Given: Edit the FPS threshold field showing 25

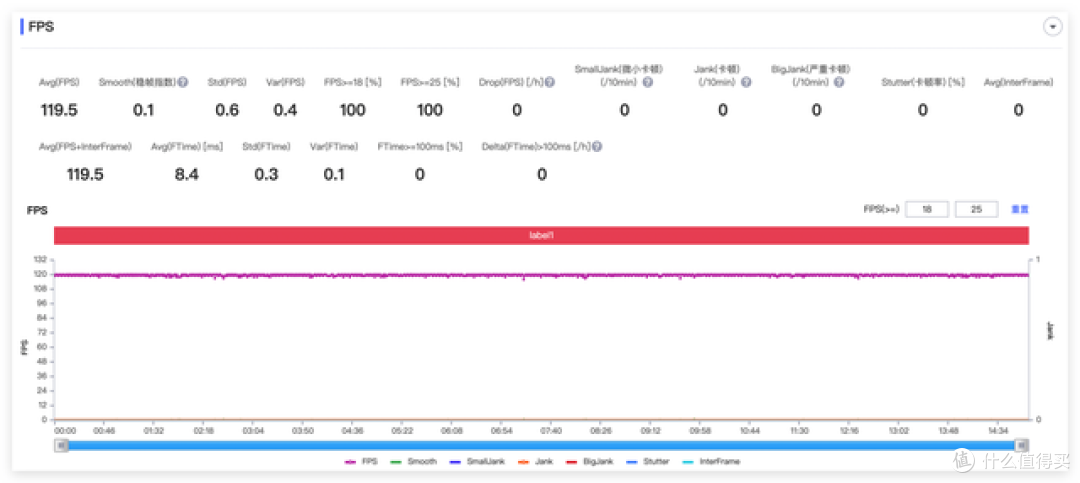Looking at the screenshot, I should 976,209.
